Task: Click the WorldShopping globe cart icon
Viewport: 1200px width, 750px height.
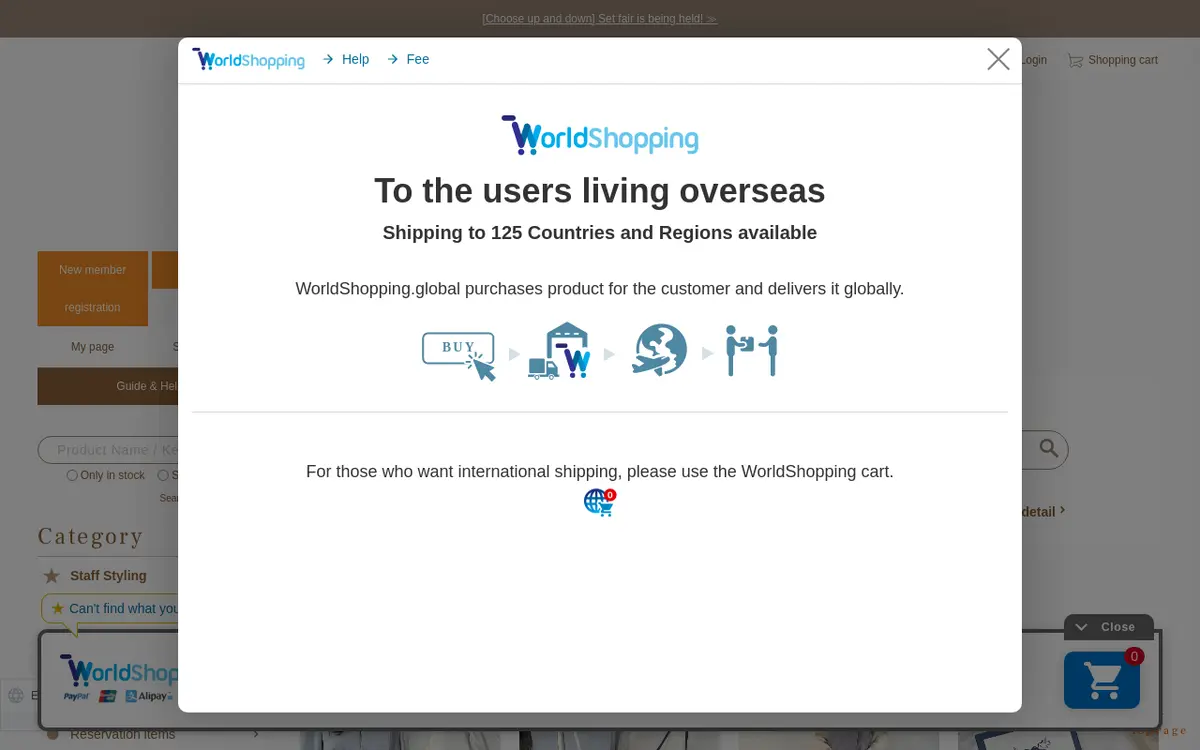Action: [x=600, y=502]
